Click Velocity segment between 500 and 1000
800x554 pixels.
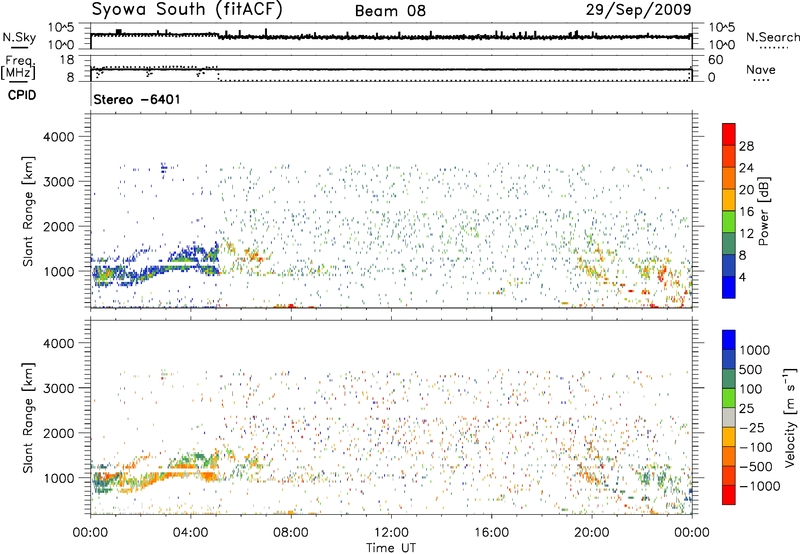point(729,359)
